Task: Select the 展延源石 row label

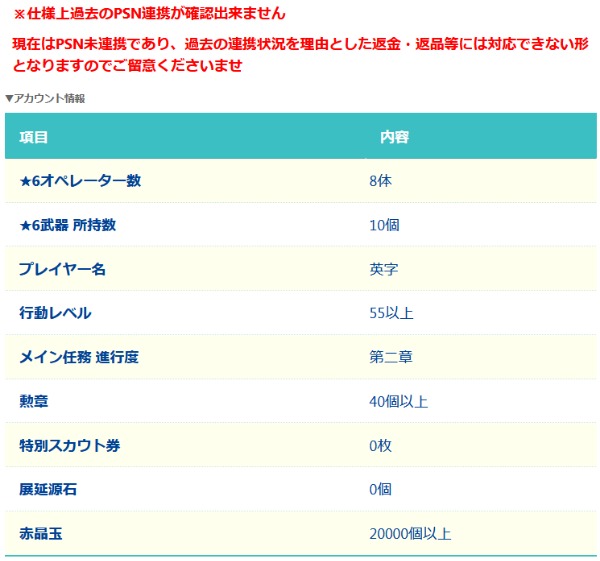Action: [48, 489]
